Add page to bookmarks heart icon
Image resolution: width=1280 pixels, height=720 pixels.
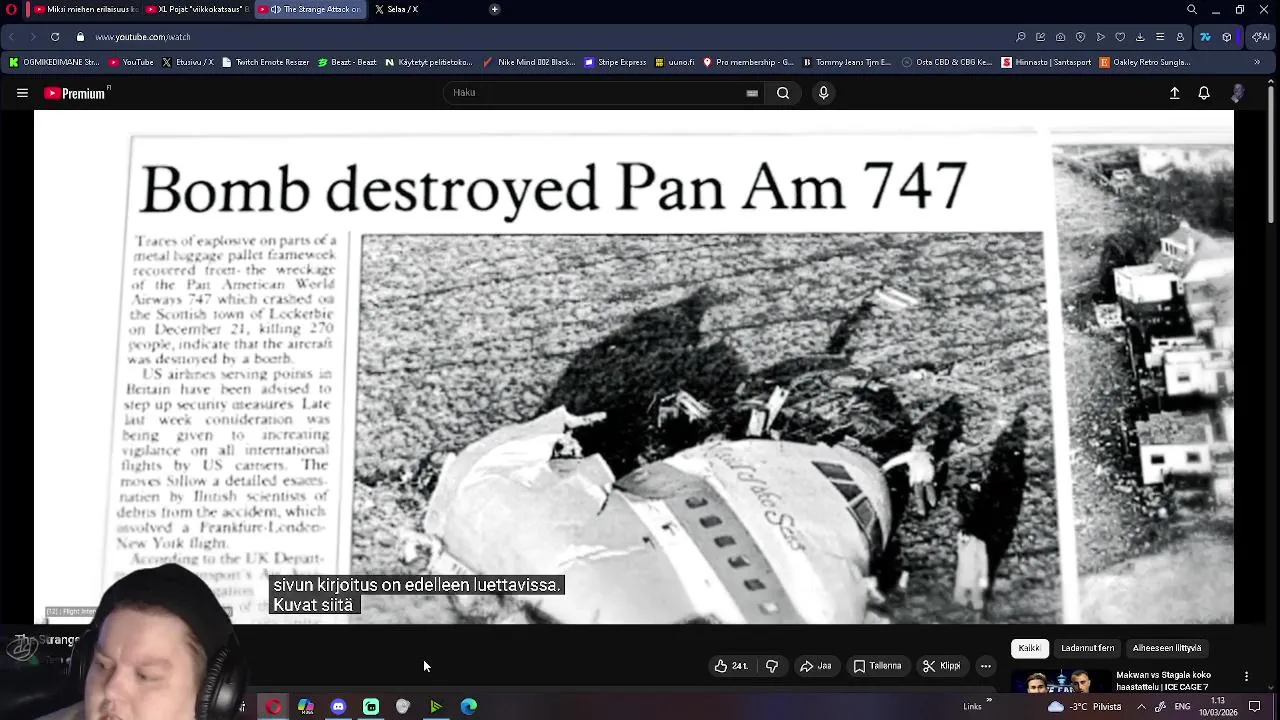[x=1120, y=37]
